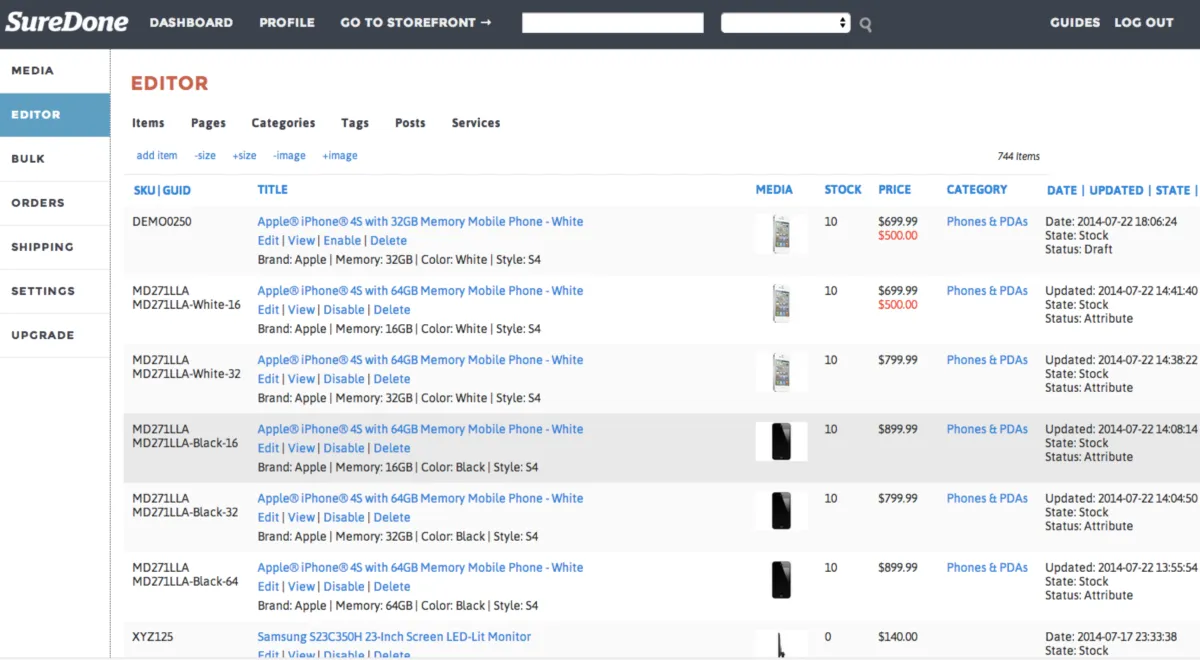Go to Storefront from top navigation
The width and height of the screenshot is (1200, 660).
(415, 23)
